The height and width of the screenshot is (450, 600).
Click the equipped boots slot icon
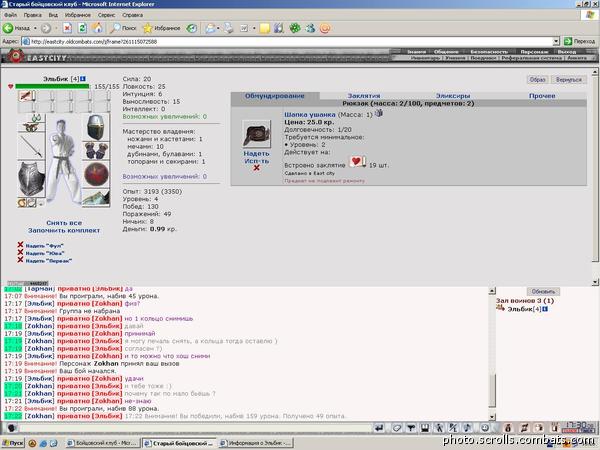pyautogui.click(x=96, y=198)
